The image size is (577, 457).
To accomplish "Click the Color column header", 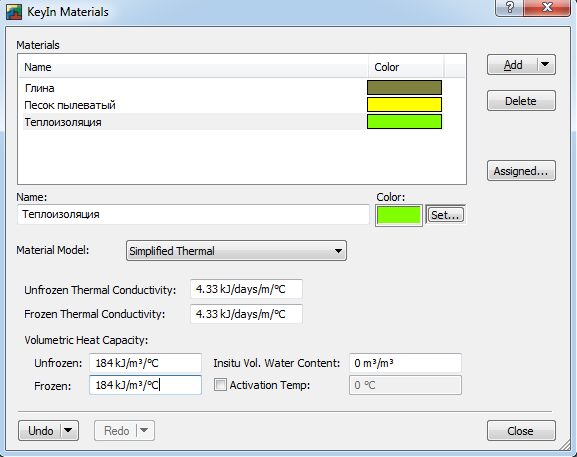I will 406,67.
